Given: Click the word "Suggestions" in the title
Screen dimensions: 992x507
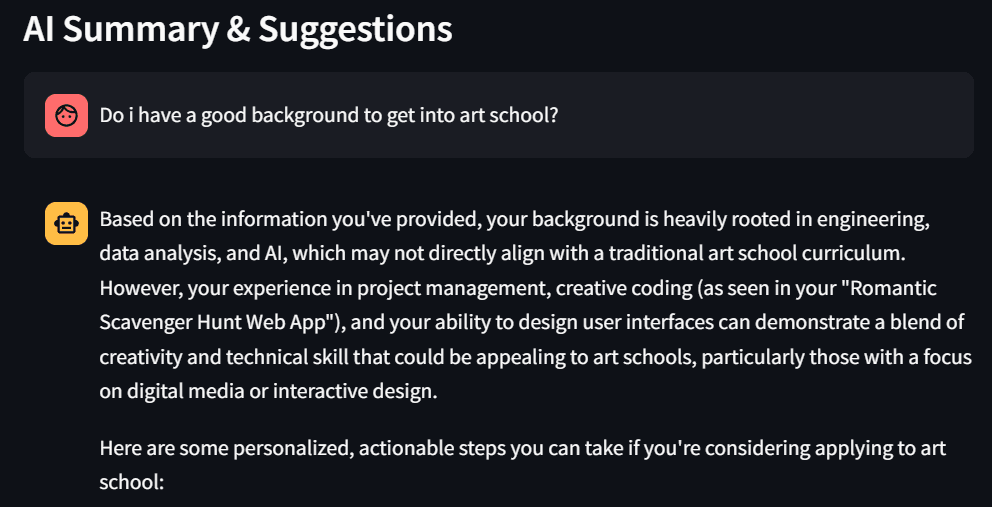Looking at the screenshot, I should point(356,29).
